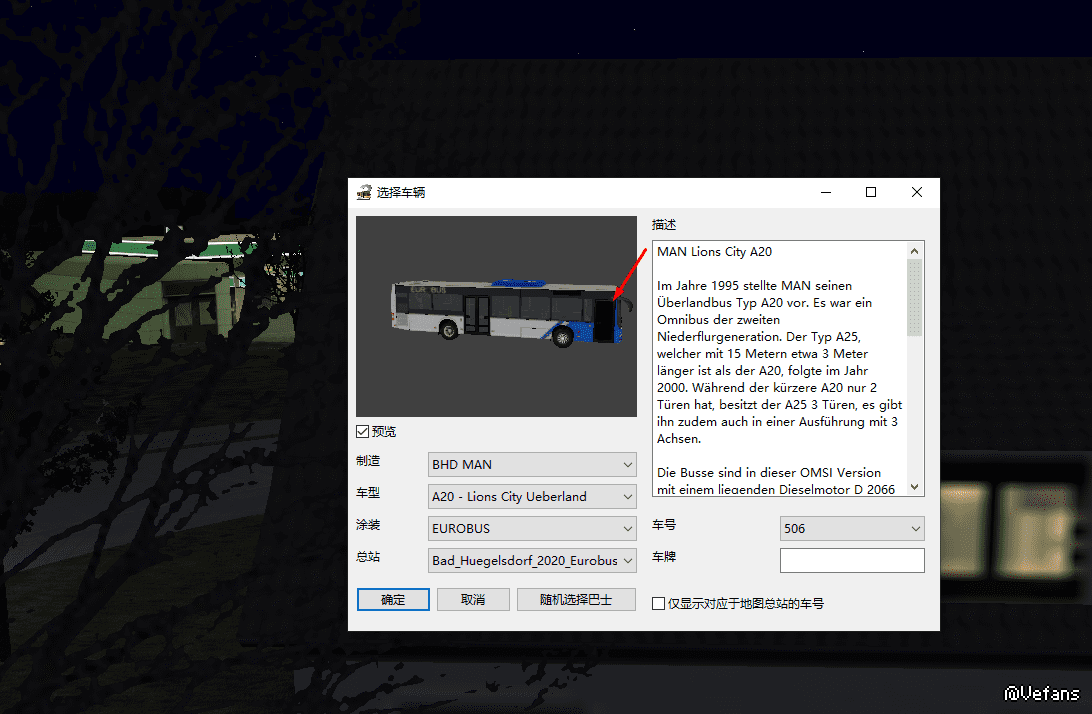This screenshot has height=714, width=1092.
Task: Click the bus preview image
Action: click(x=497, y=316)
